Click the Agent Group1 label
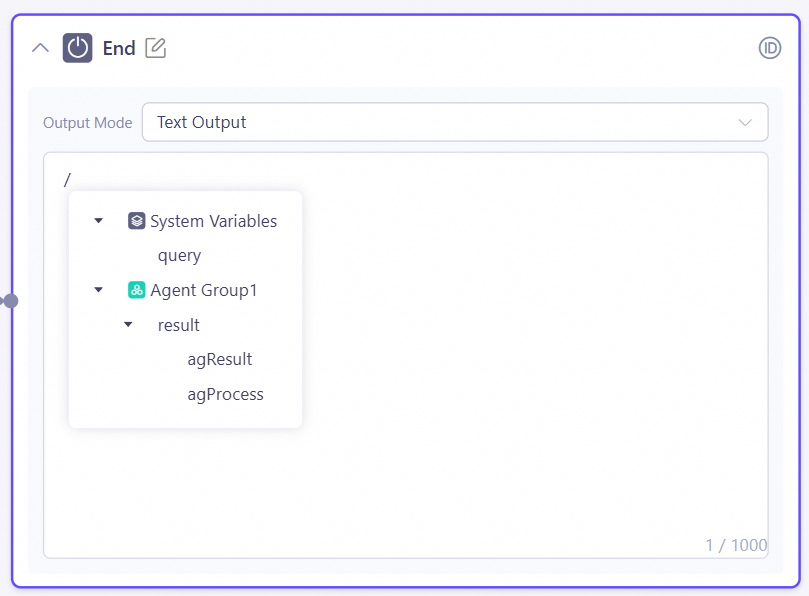Image resolution: width=809 pixels, height=596 pixels. point(203,290)
